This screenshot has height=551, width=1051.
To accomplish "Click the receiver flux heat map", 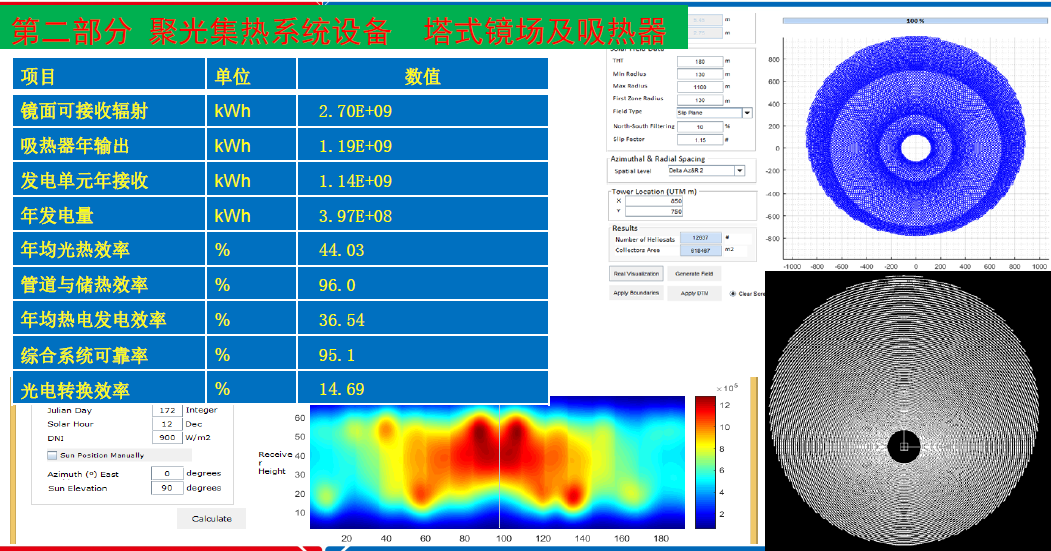I will (497, 462).
